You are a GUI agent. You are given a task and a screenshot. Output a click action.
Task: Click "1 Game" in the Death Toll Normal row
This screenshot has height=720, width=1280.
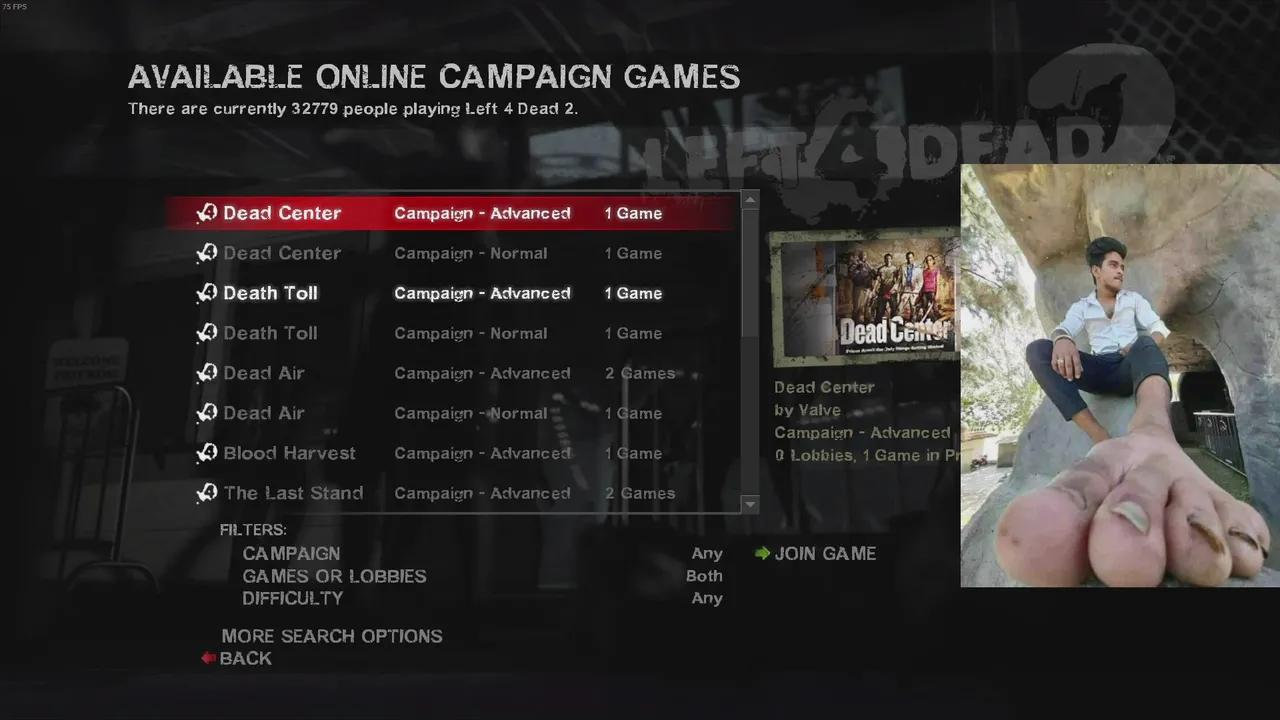633,333
